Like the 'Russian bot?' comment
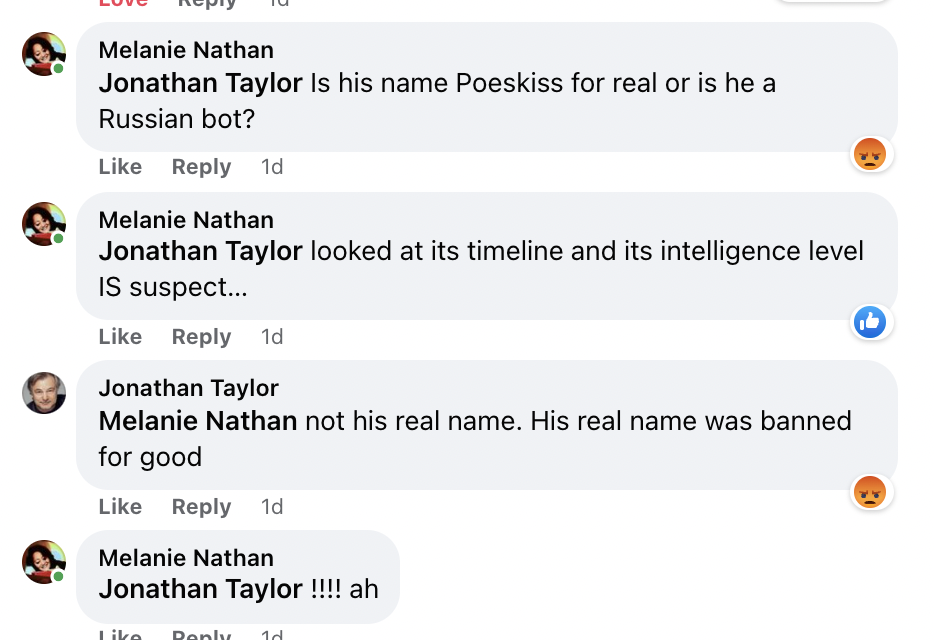934x640 pixels. point(120,167)
